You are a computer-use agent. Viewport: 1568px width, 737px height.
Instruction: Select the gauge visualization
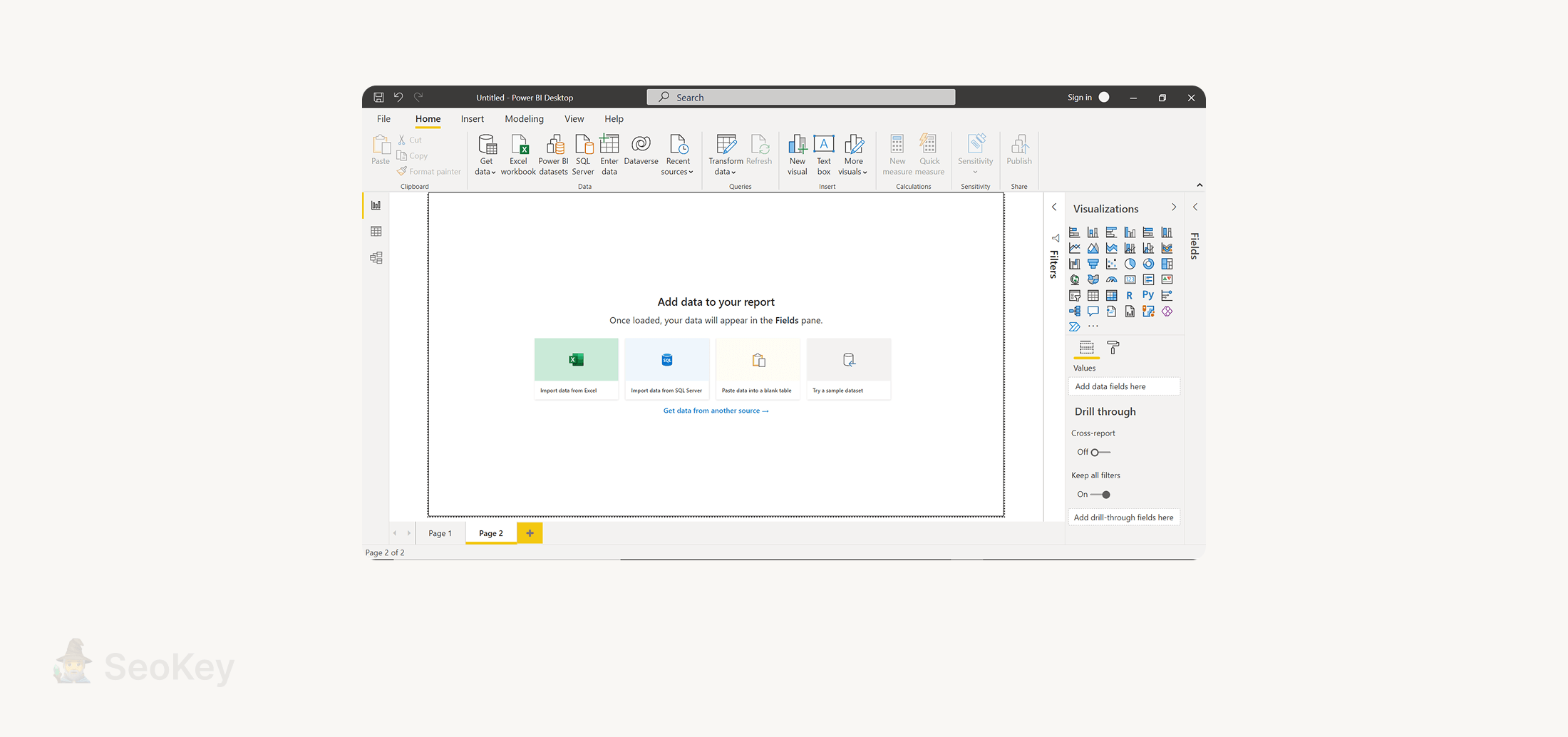1111,279
